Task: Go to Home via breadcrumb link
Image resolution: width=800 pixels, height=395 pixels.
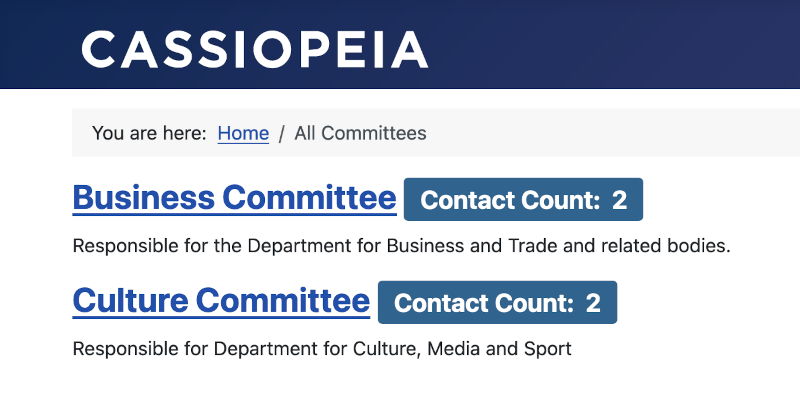Action: click(x=243, y=133)
